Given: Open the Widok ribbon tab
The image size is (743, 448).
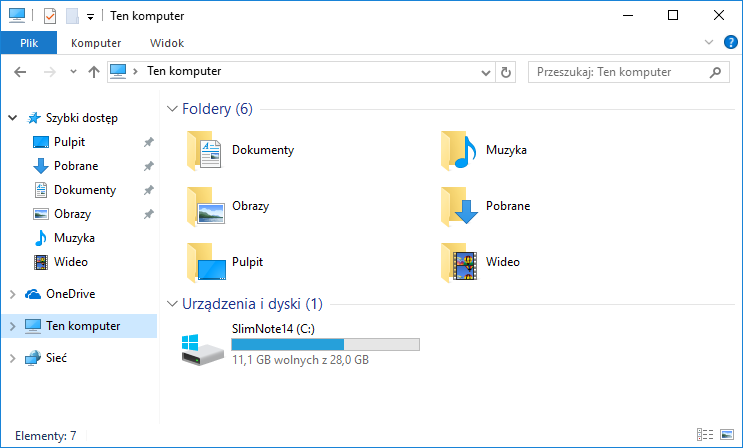Looking at the screenshot, I should [x=167, y=43].
